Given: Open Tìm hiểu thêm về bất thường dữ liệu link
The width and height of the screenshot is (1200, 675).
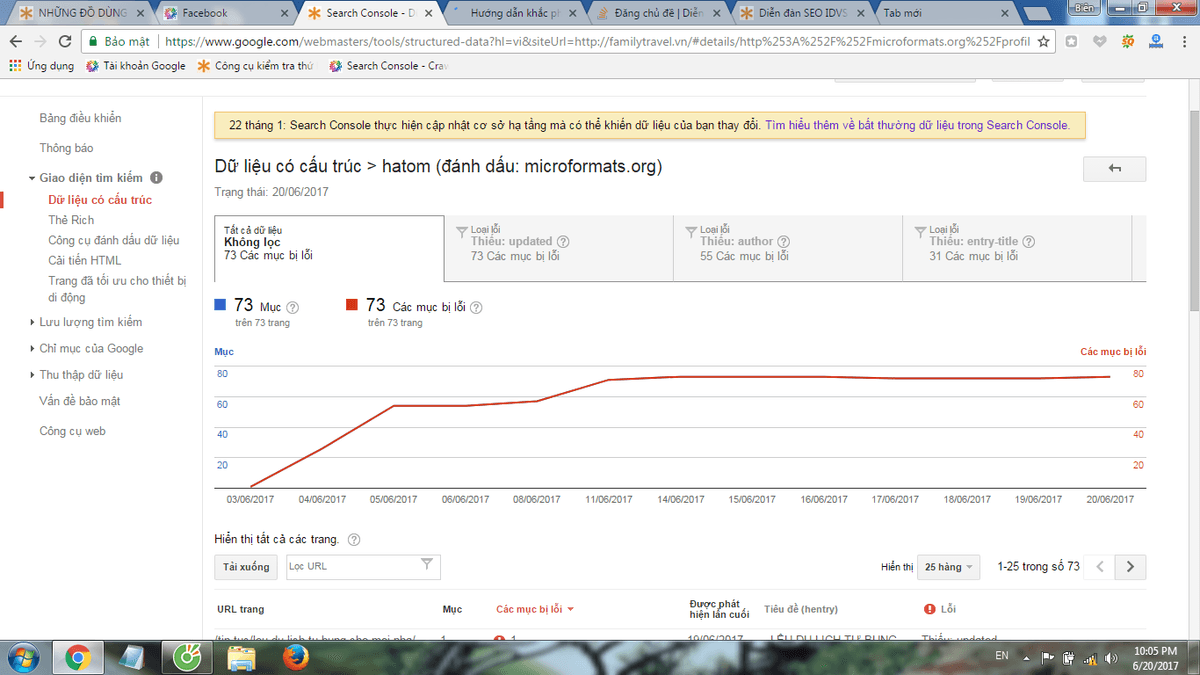Looking at the screenshot, I should pyautogui.click(x=917, y=126).
